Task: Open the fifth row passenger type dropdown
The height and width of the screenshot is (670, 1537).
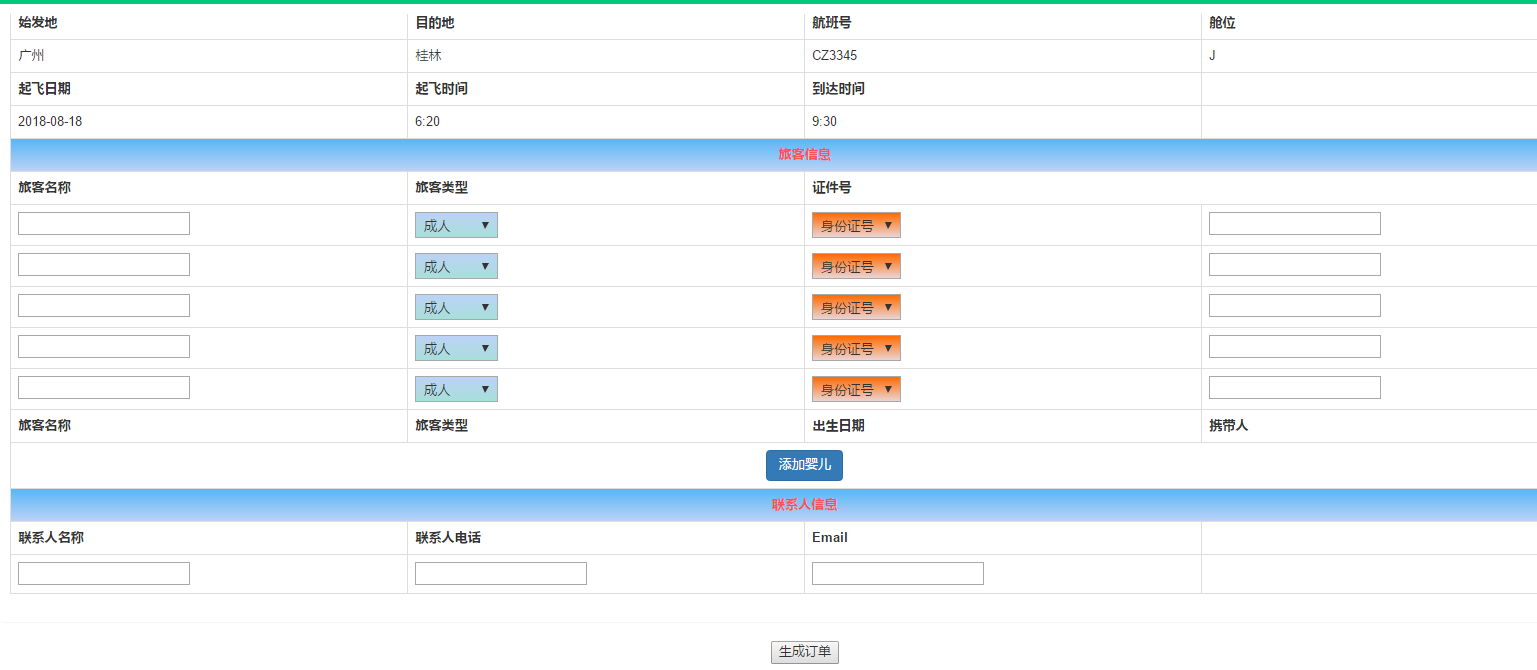Action: (x=456, y=389)
